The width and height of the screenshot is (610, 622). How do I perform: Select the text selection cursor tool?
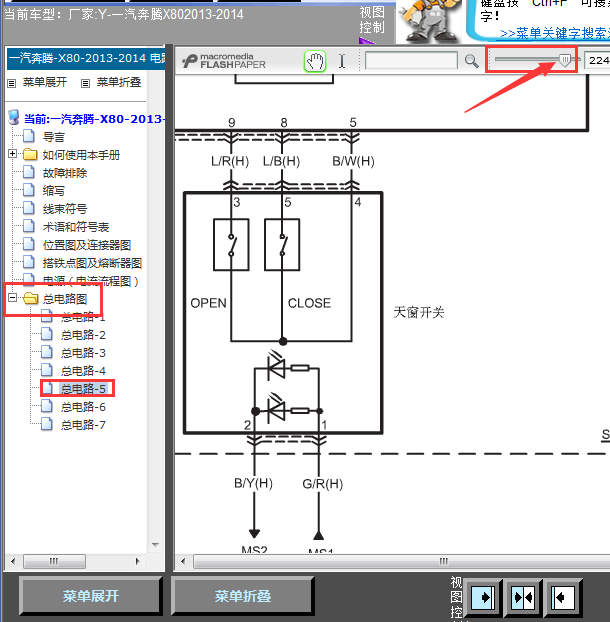pyautogui.click(x=342, y=61)
